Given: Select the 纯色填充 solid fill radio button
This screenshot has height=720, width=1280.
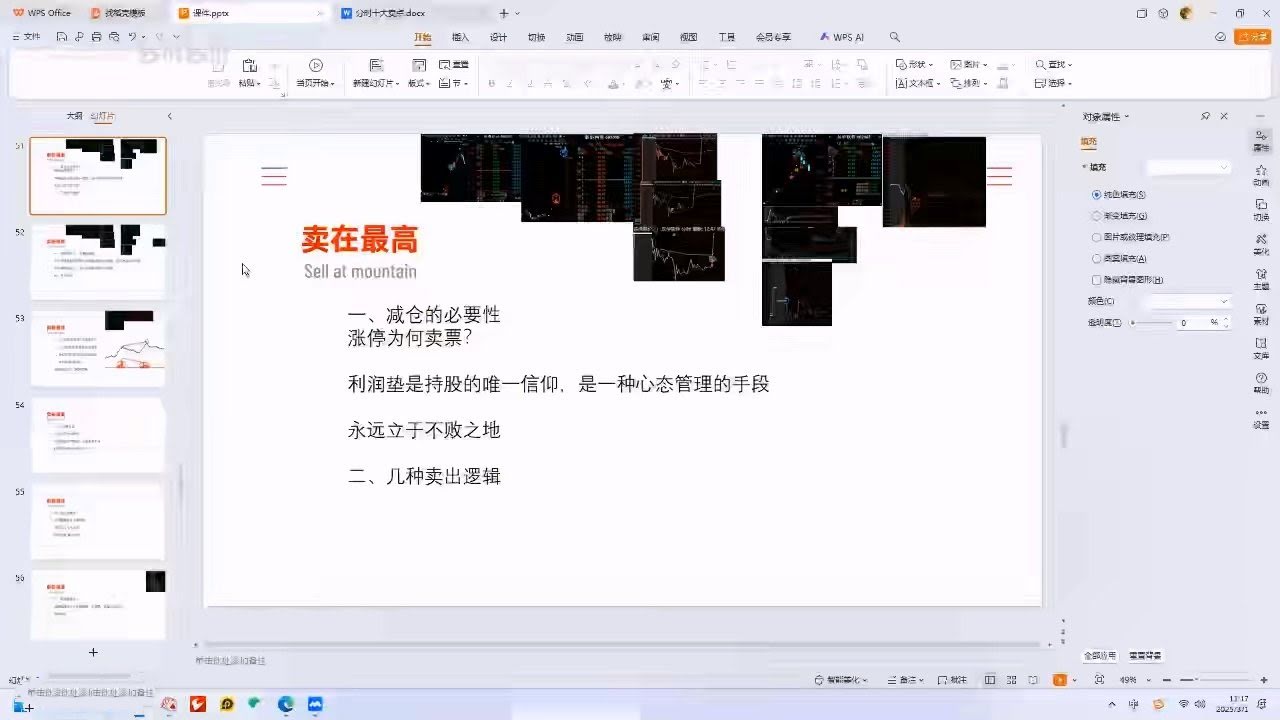Looking at the screenshot, I should coord(1097,195).
